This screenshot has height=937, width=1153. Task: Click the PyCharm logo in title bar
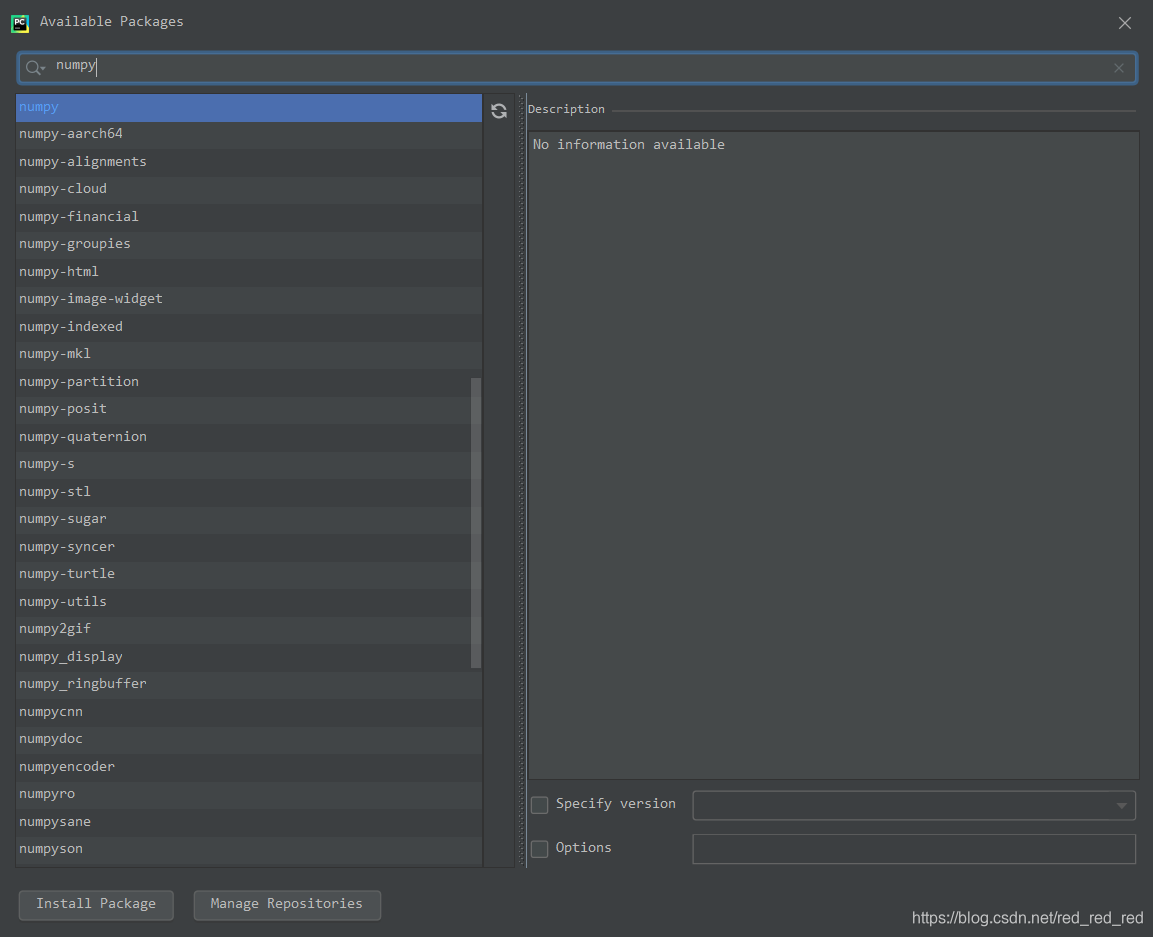click(20, 23)
